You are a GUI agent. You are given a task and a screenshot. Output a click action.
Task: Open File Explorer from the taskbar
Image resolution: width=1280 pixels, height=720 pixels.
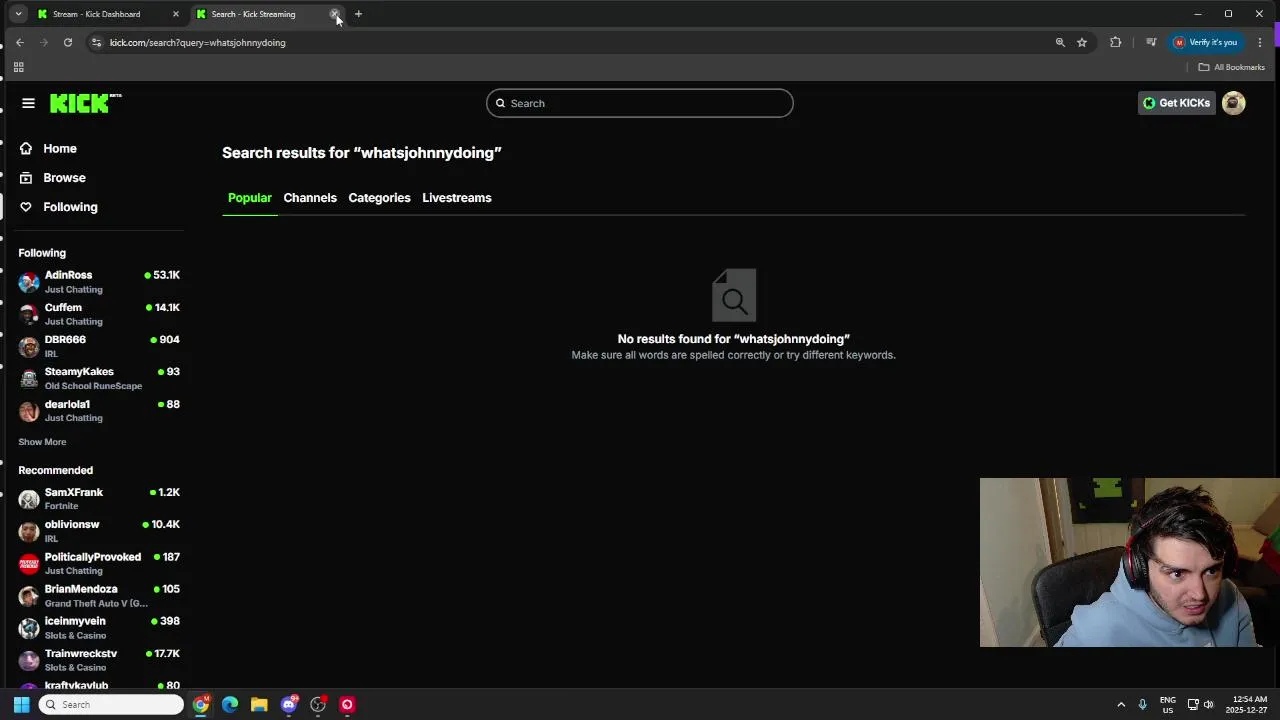[259, 705]
